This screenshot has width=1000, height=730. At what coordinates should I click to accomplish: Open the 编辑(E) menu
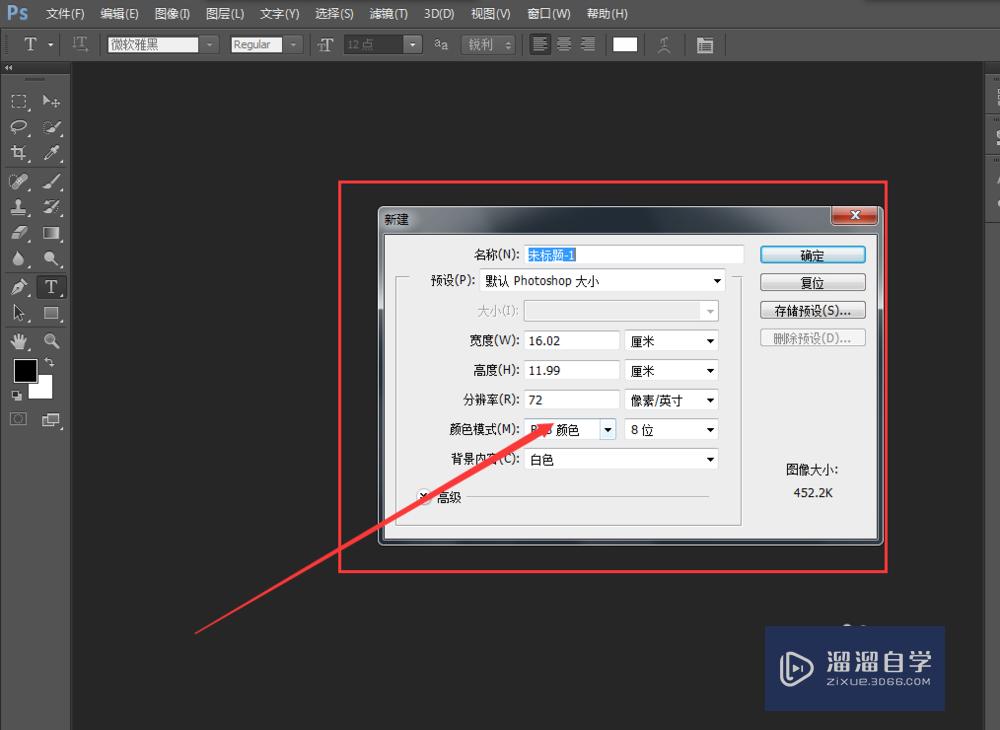[119, 13]
